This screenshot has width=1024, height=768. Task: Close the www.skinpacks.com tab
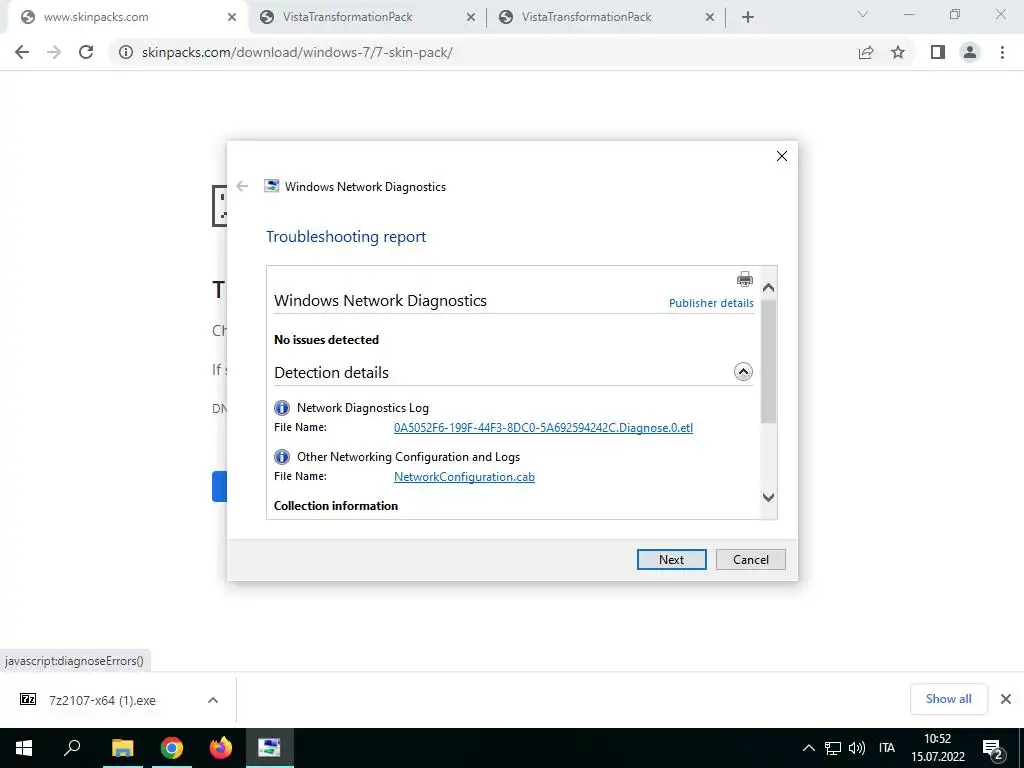pyautogui.click(x=232, y=18)
